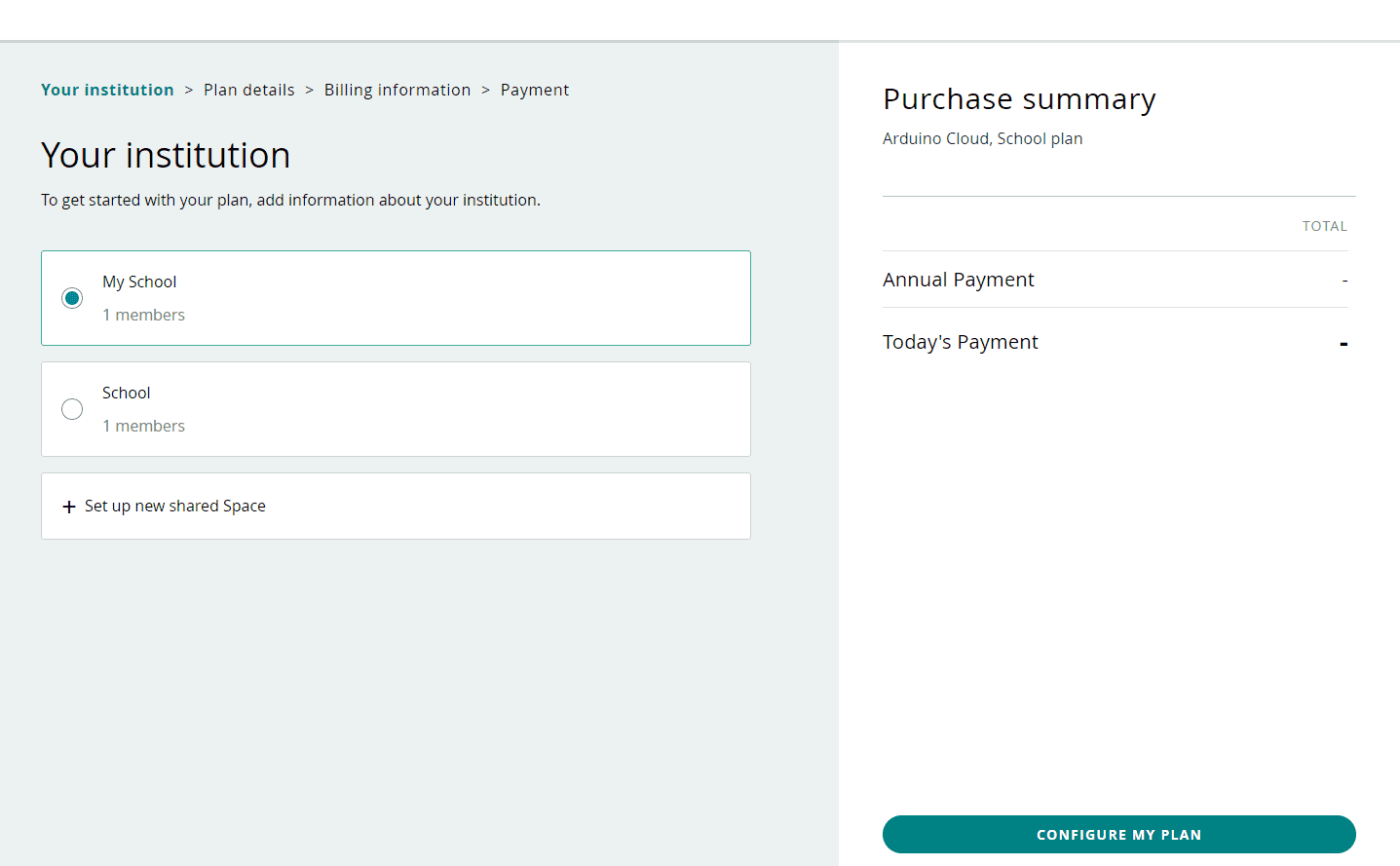Open the Your institution breadcrumb step
Viewport: 1400px width, 866px height.
coord(107,90)
